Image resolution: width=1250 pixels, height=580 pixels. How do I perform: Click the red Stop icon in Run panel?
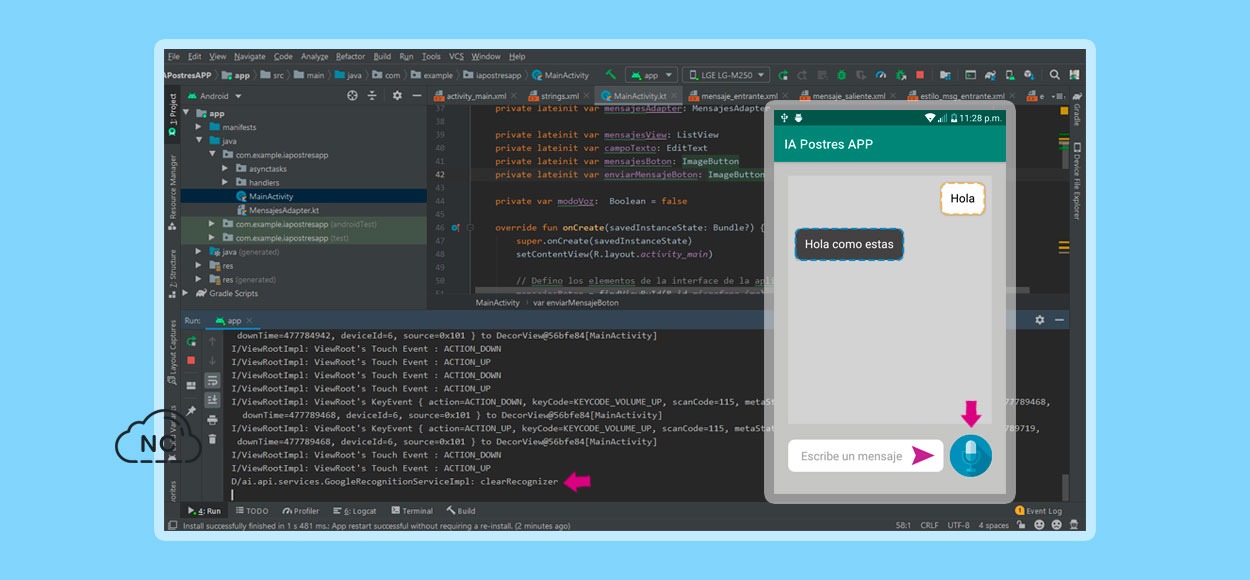click(x=191, y=360)
